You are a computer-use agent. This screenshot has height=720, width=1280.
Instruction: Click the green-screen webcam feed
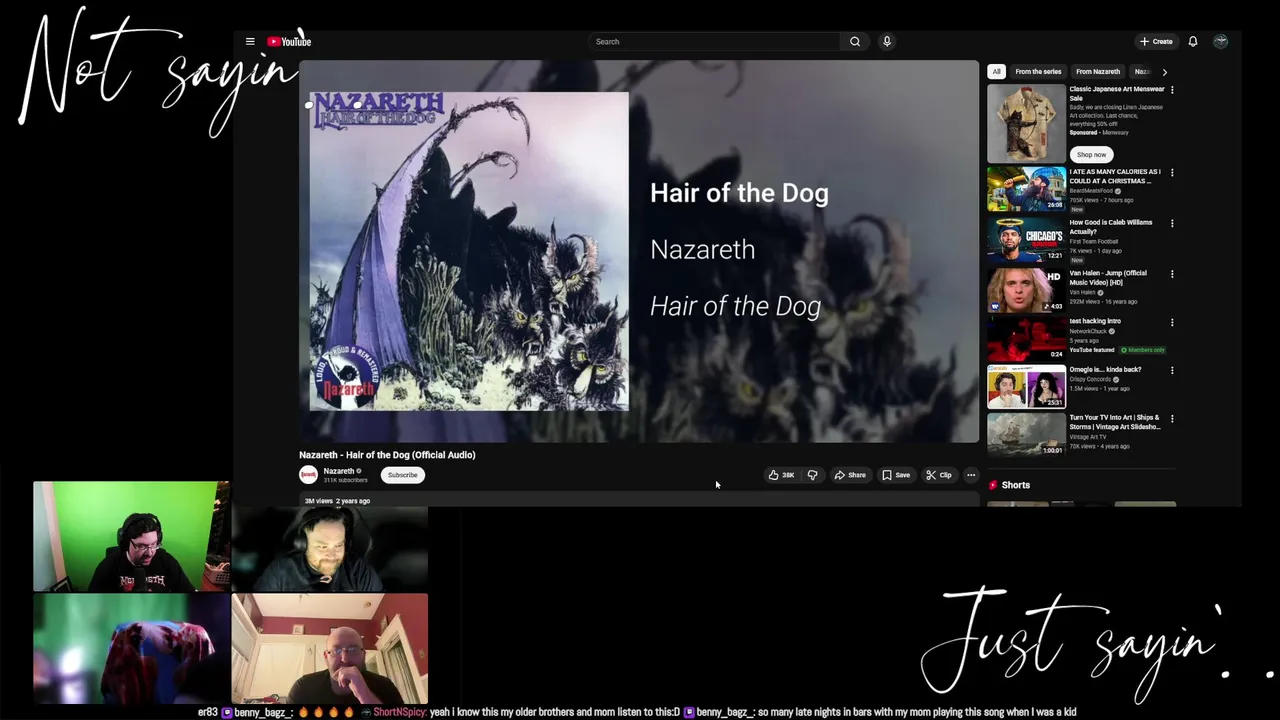click(131, 537)
